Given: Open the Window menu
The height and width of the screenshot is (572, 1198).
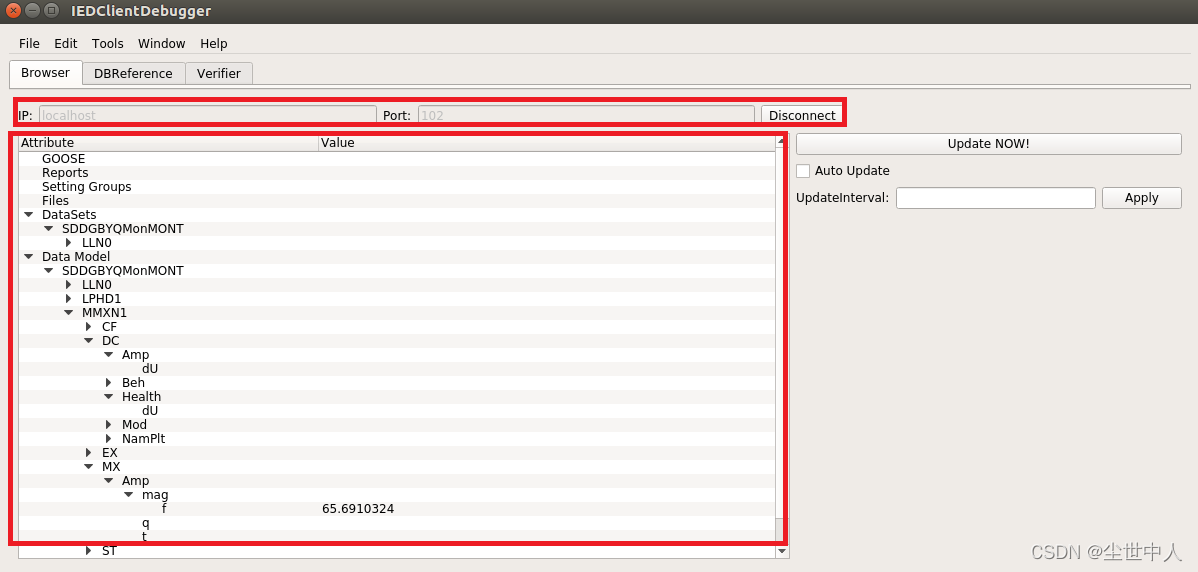Looking at the screenshot, I should pyautogui.click(x=162, y=44).
